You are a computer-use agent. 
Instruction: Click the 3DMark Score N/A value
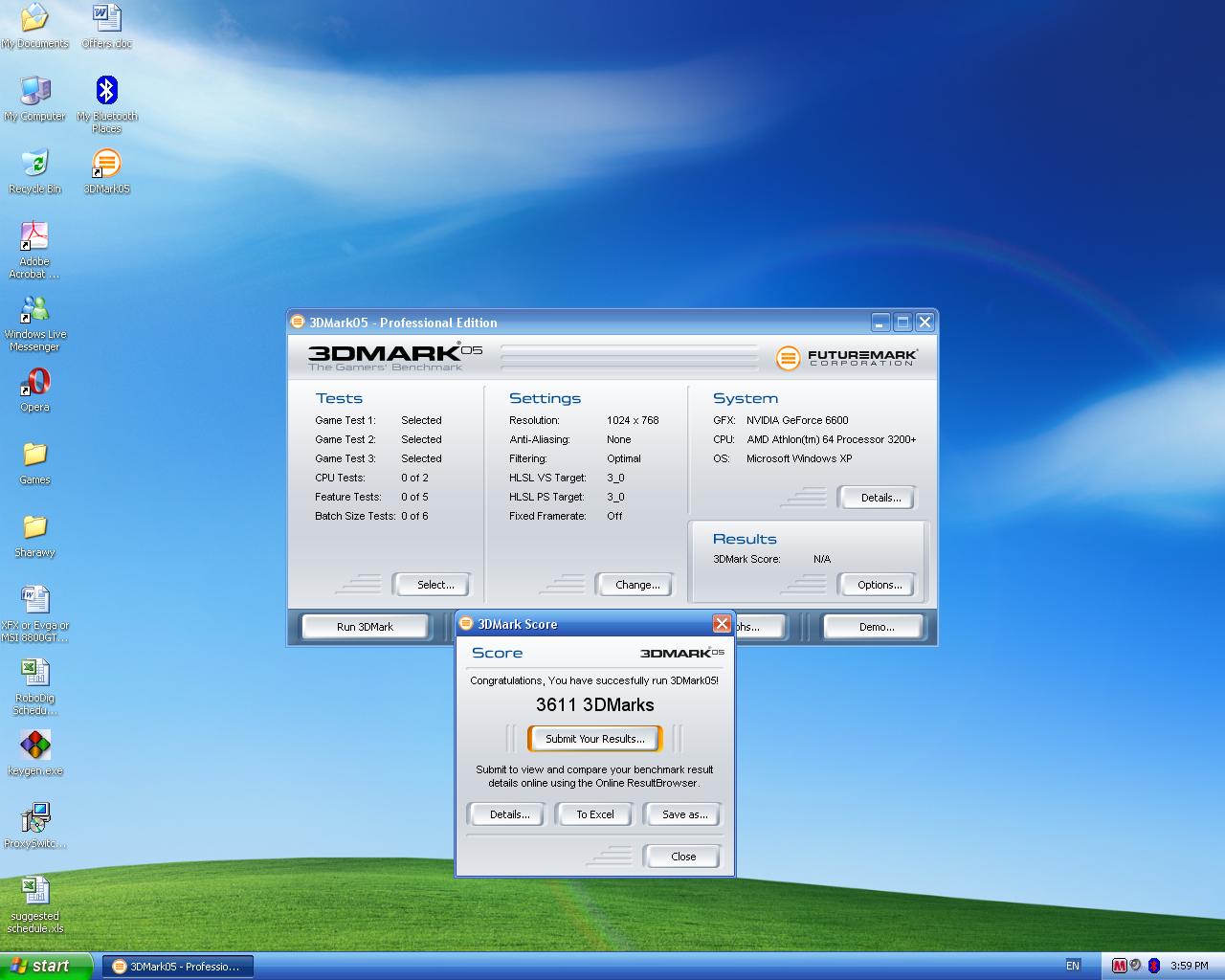822,559
